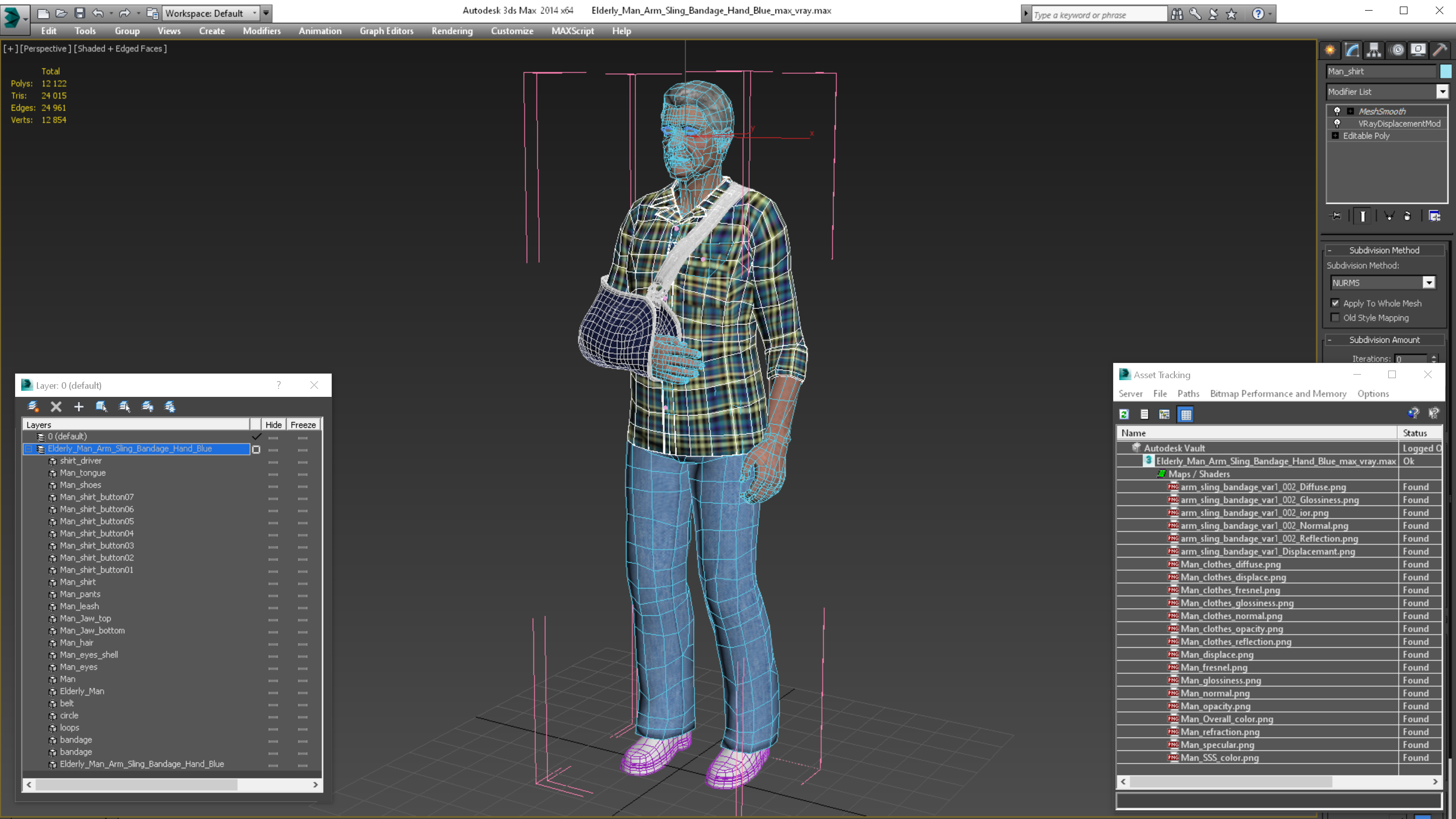Toggle Hide for 0 (default) layer

click(x=273, y=436)
